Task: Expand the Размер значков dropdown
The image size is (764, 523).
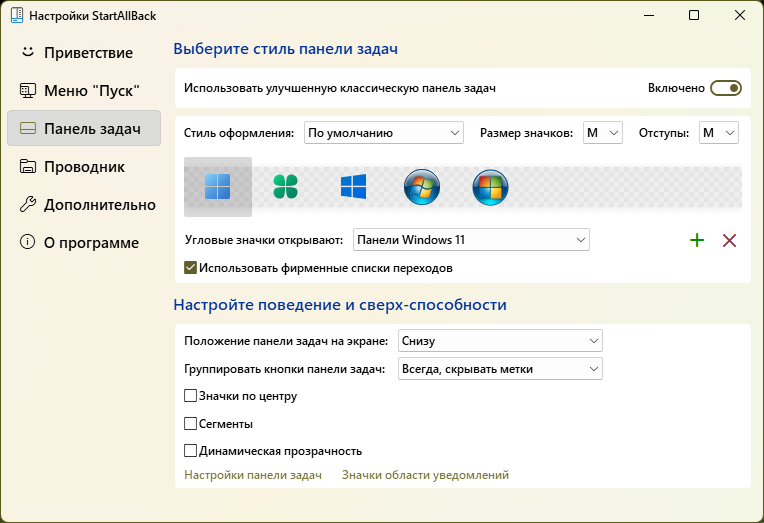Action: pos(603,133)
